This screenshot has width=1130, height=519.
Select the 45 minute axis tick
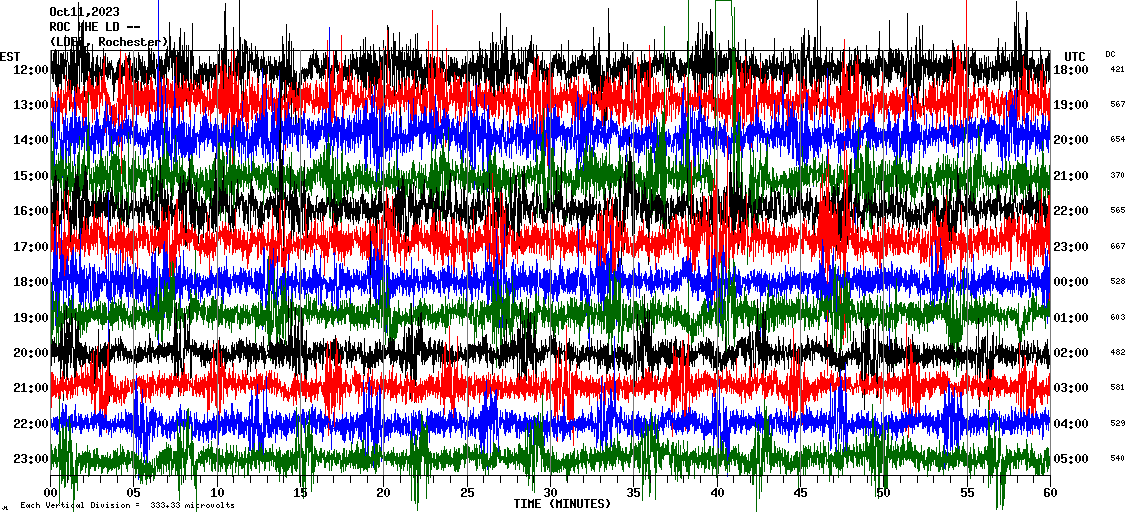point(799,493)
